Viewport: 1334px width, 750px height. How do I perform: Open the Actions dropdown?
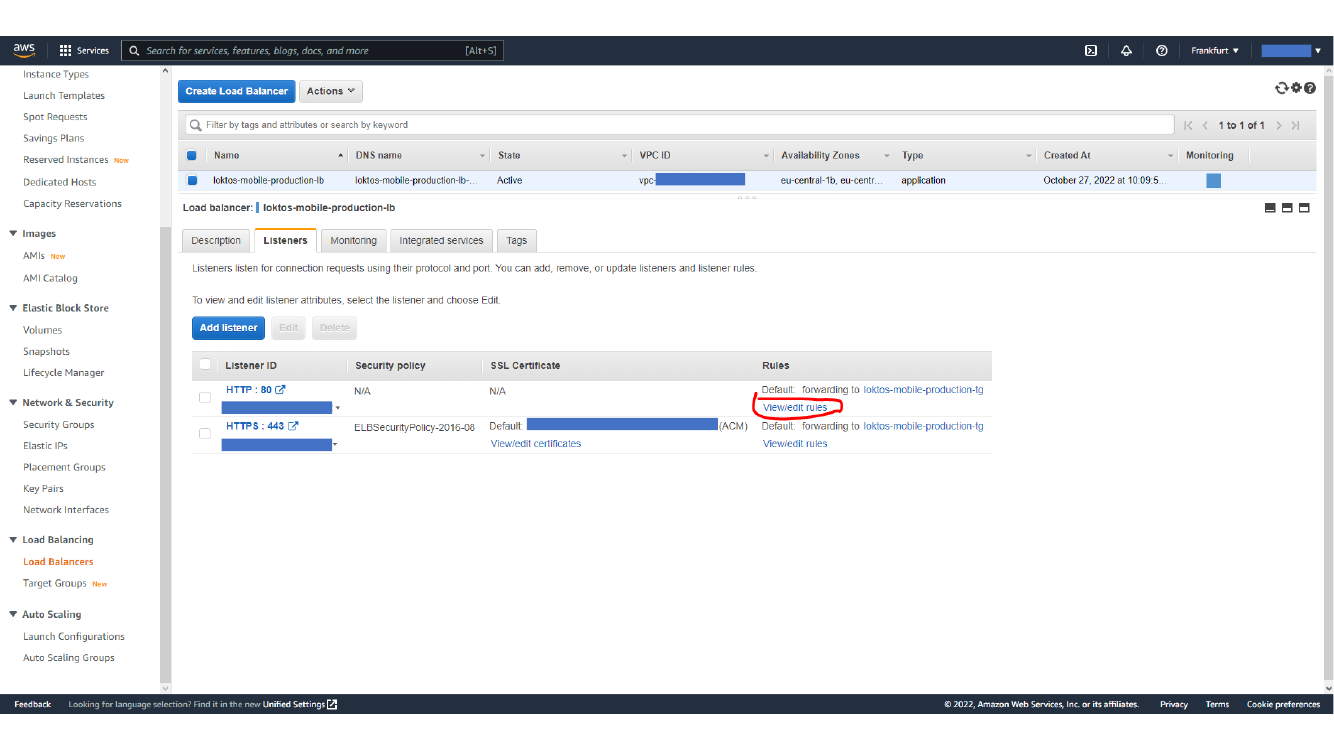[331, 91]
